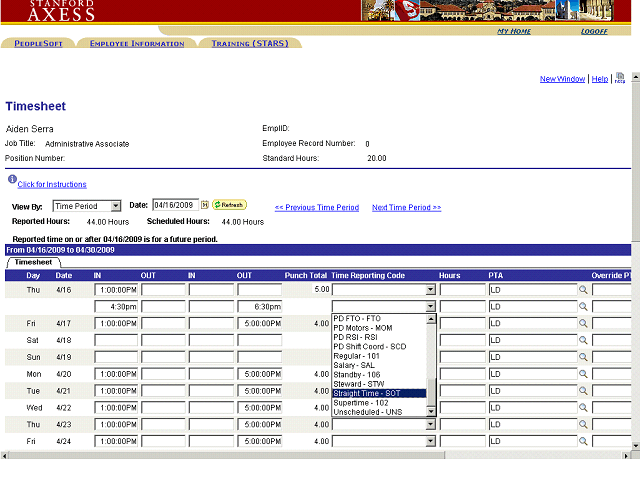Choose Regular - 101 from the open list
The width and height of the screenshot is (640, 479).
coord(356,356)
